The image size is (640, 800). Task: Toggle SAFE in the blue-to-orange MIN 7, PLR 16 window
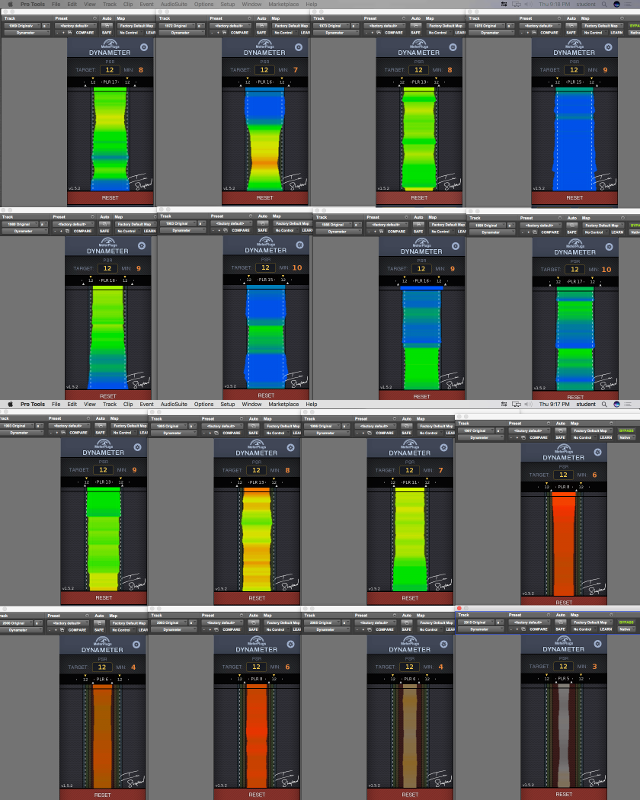261,33
